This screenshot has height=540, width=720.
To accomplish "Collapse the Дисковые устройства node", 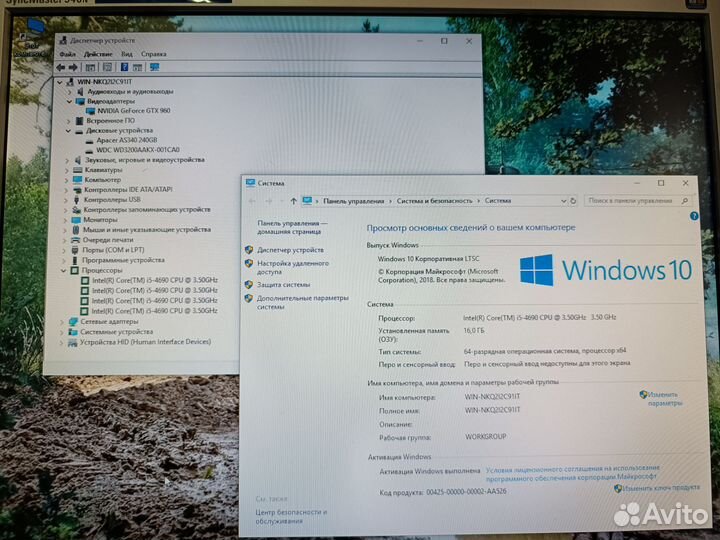I will click(x=68, y=131).
